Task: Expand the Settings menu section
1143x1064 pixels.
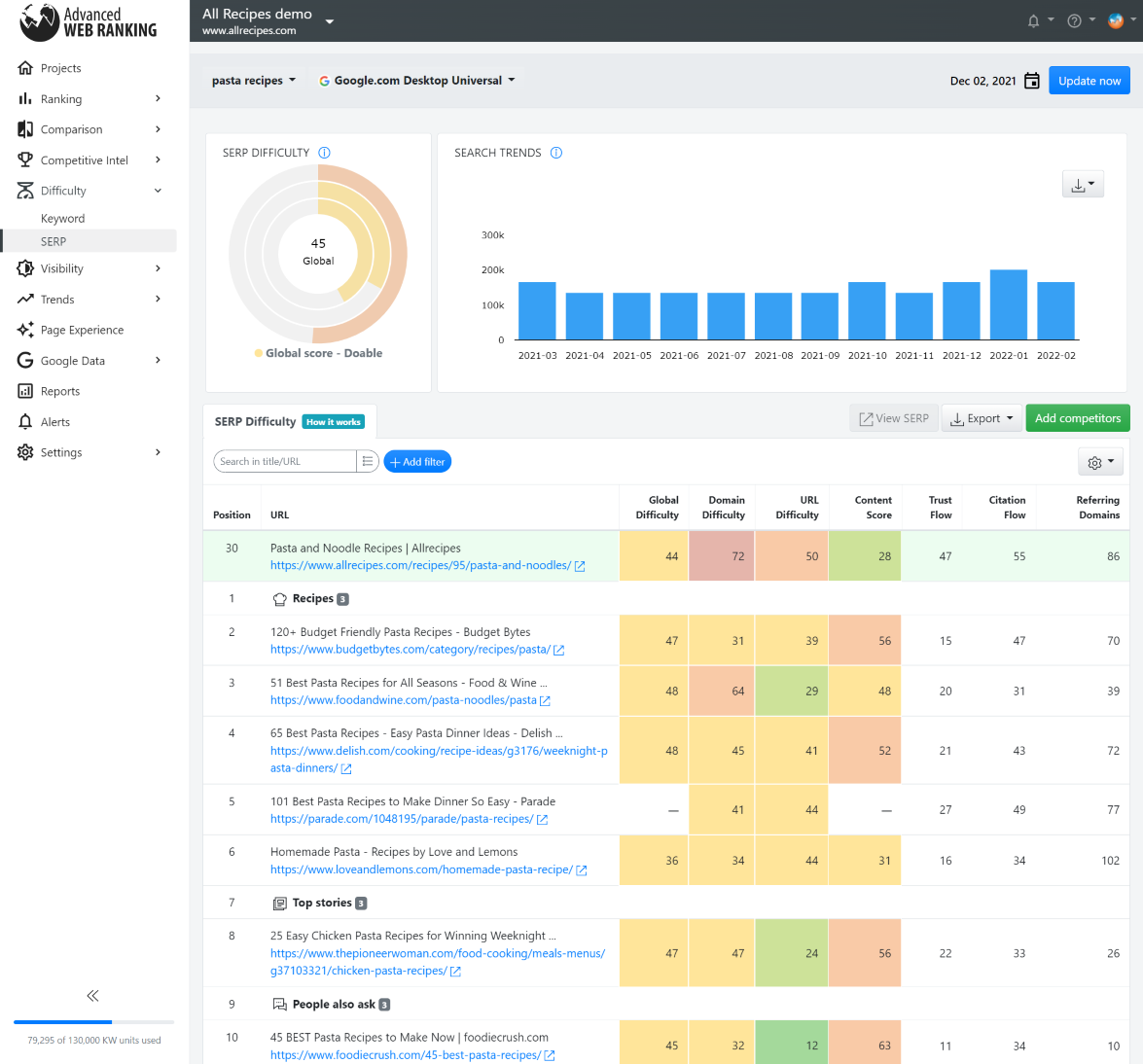Action: point(159,452)
